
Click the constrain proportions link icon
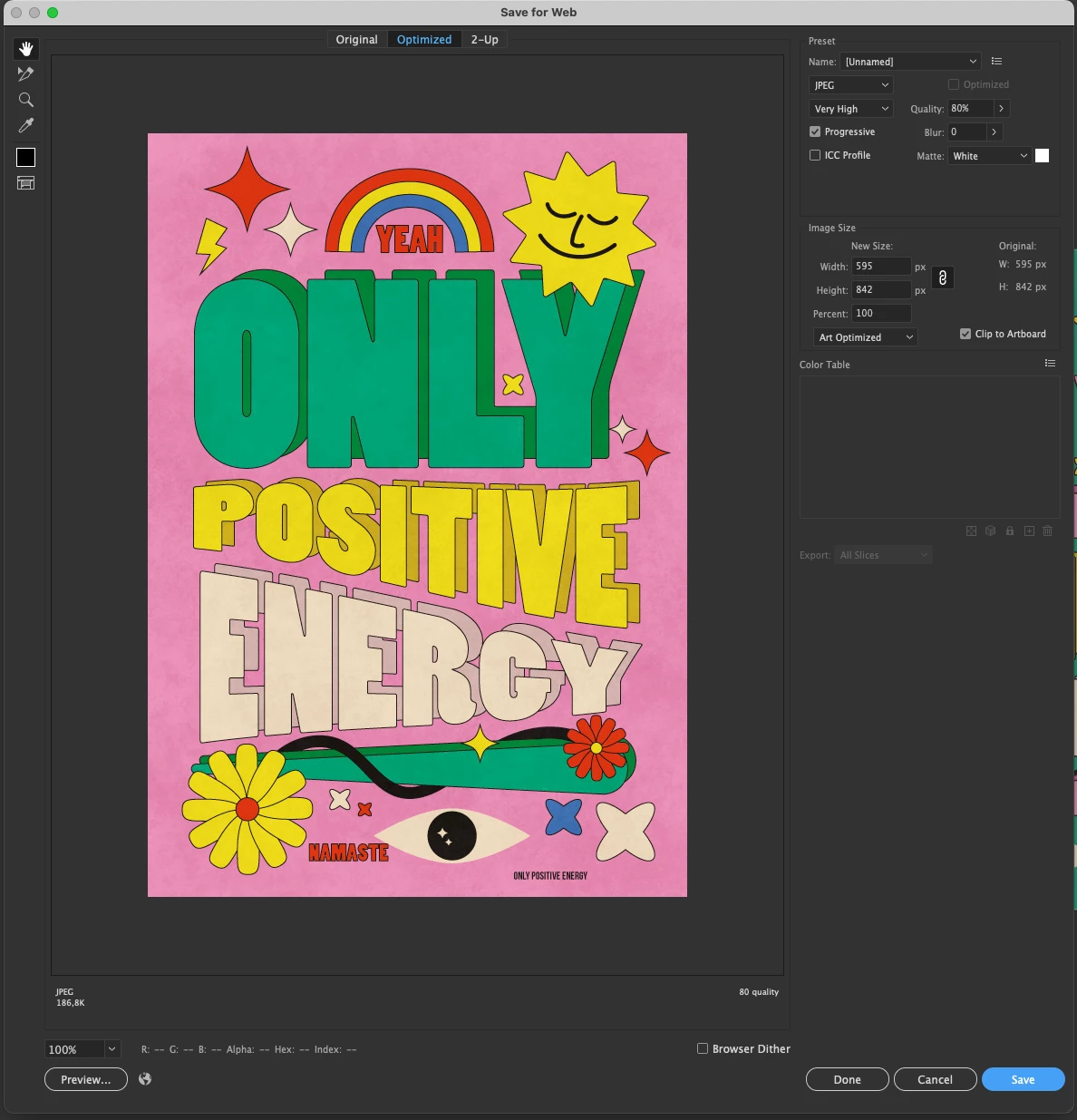pyautogui.click(x=943, y=278)
